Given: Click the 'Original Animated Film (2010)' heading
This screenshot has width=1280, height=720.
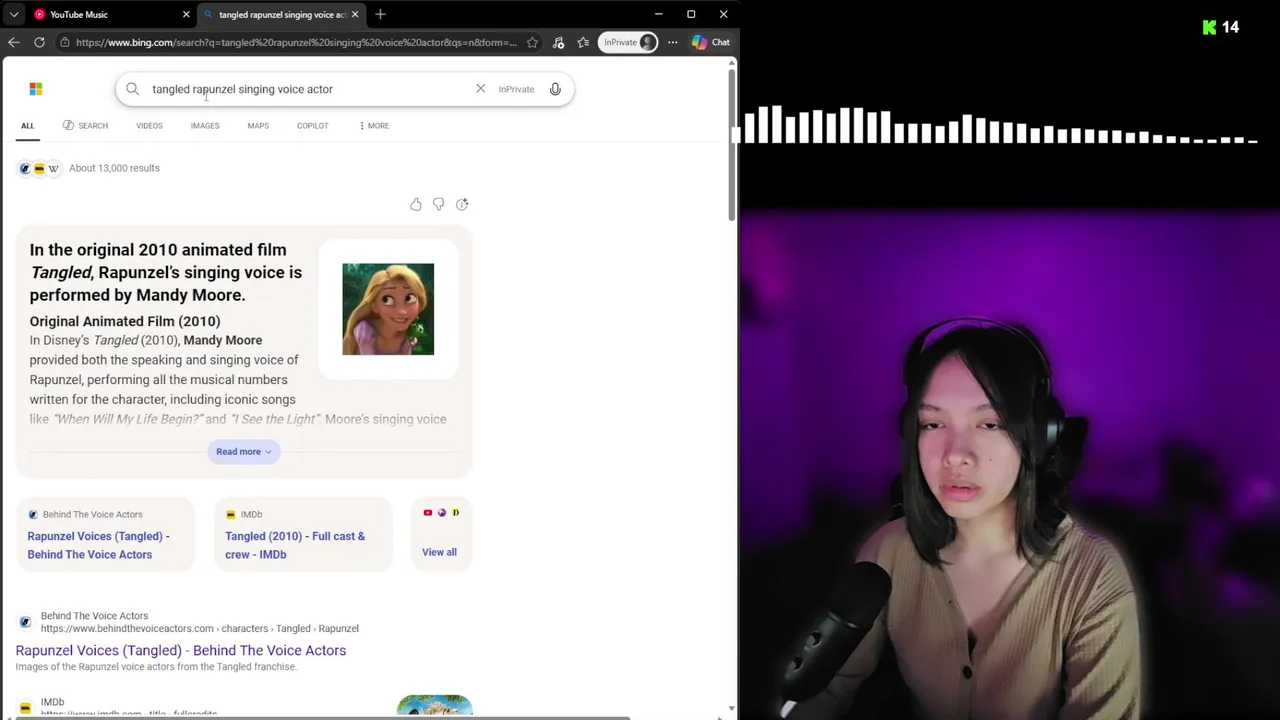Looking at the screenshot, I should 125,321.
